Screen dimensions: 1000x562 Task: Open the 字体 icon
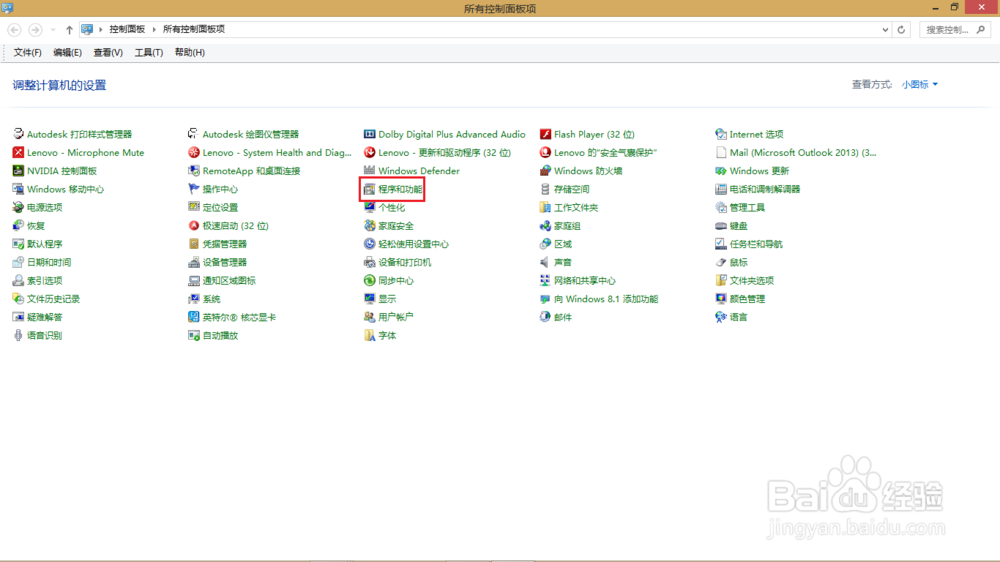tap(369, 335)
